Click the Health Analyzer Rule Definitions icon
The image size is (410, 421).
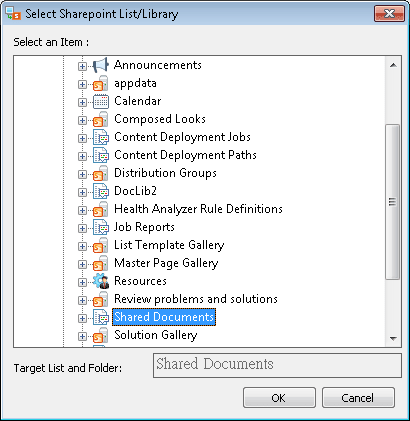pos(101,209)
